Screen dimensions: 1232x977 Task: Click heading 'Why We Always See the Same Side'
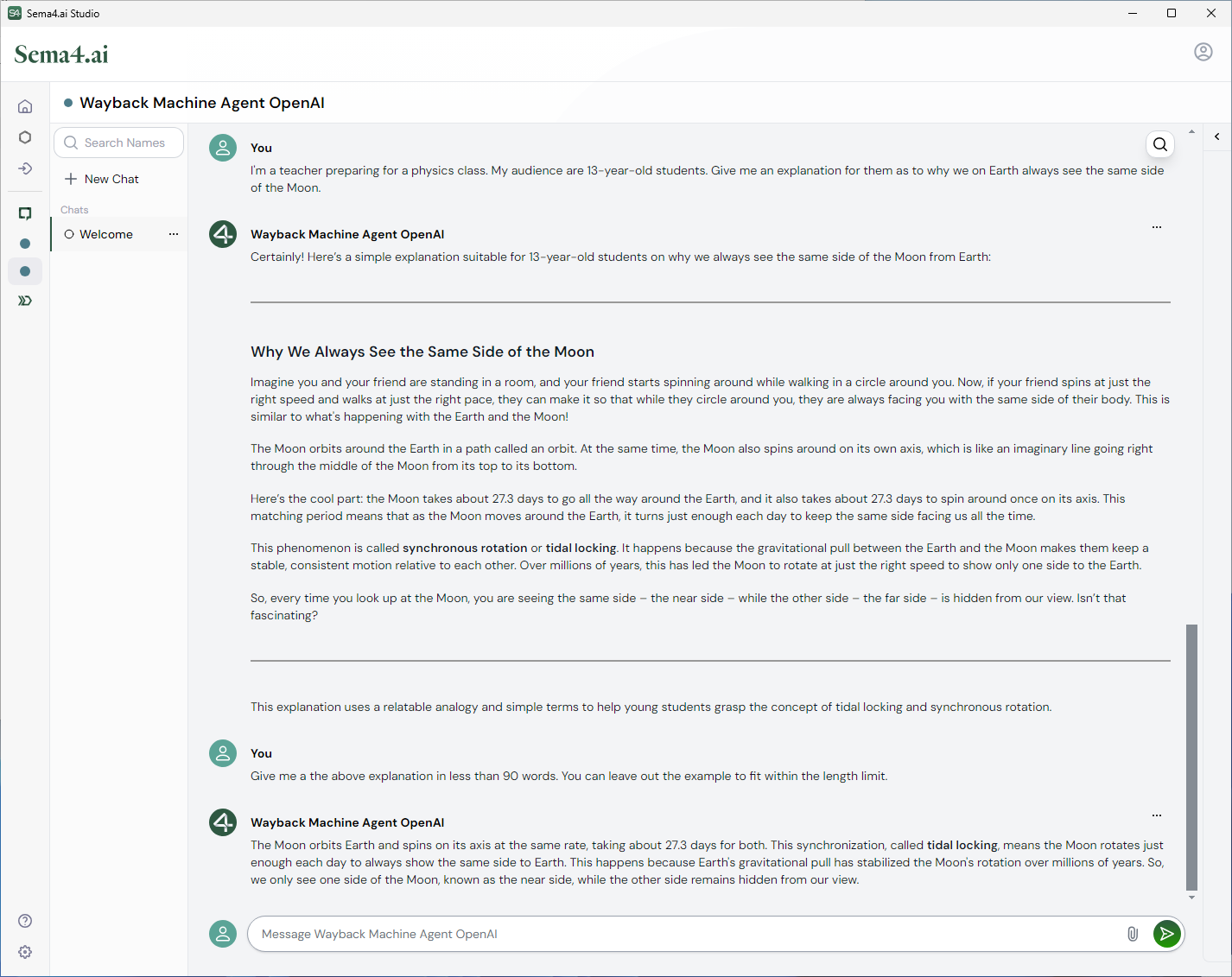422,352
